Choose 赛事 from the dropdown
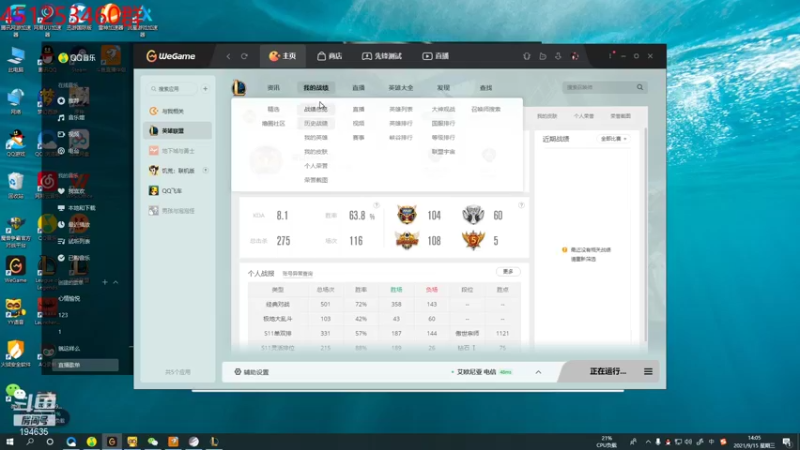The image size is (800, 450). 358,138
